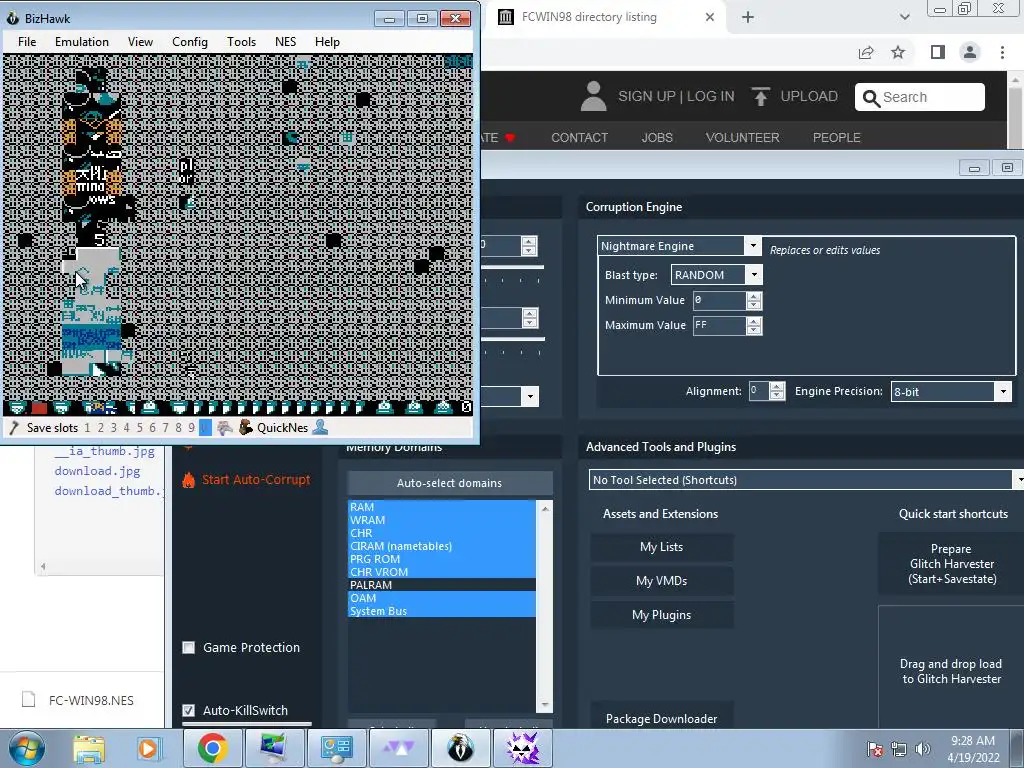
Task: Close the FCWIN98 directory listing tab
Action: (710, 18)
